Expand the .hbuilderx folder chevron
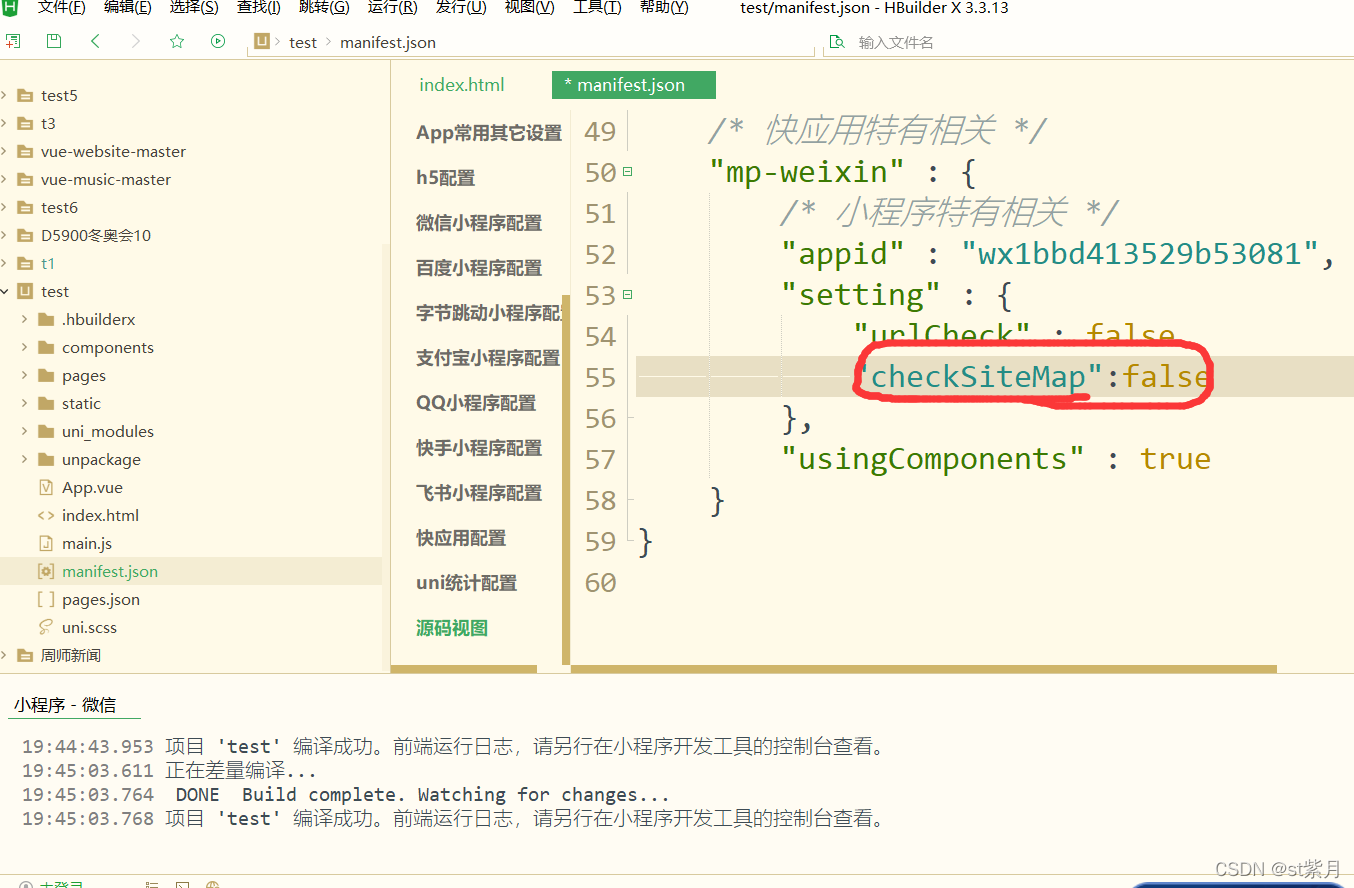 coord(24,319)
